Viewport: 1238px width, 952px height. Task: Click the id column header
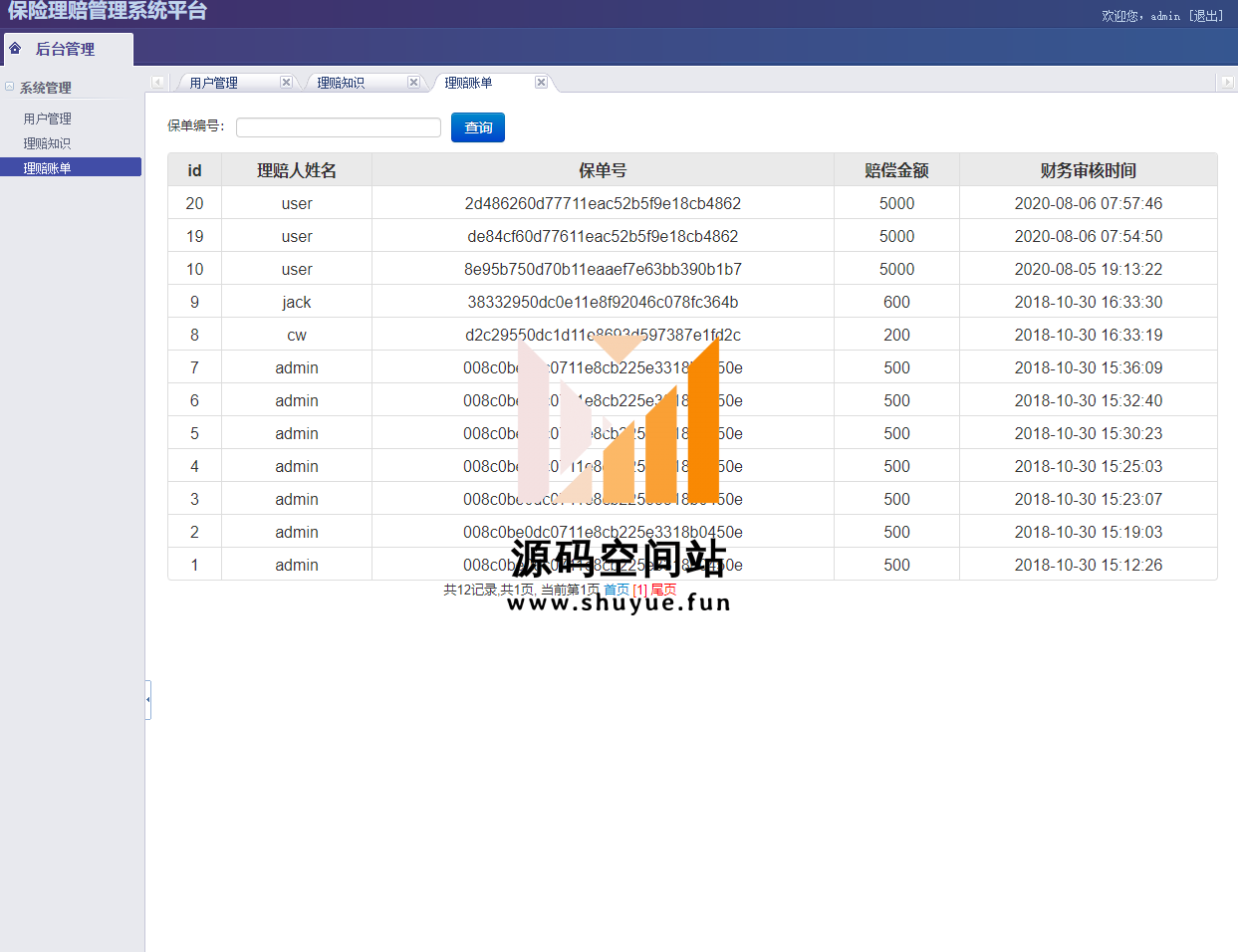tap(194, 170)
